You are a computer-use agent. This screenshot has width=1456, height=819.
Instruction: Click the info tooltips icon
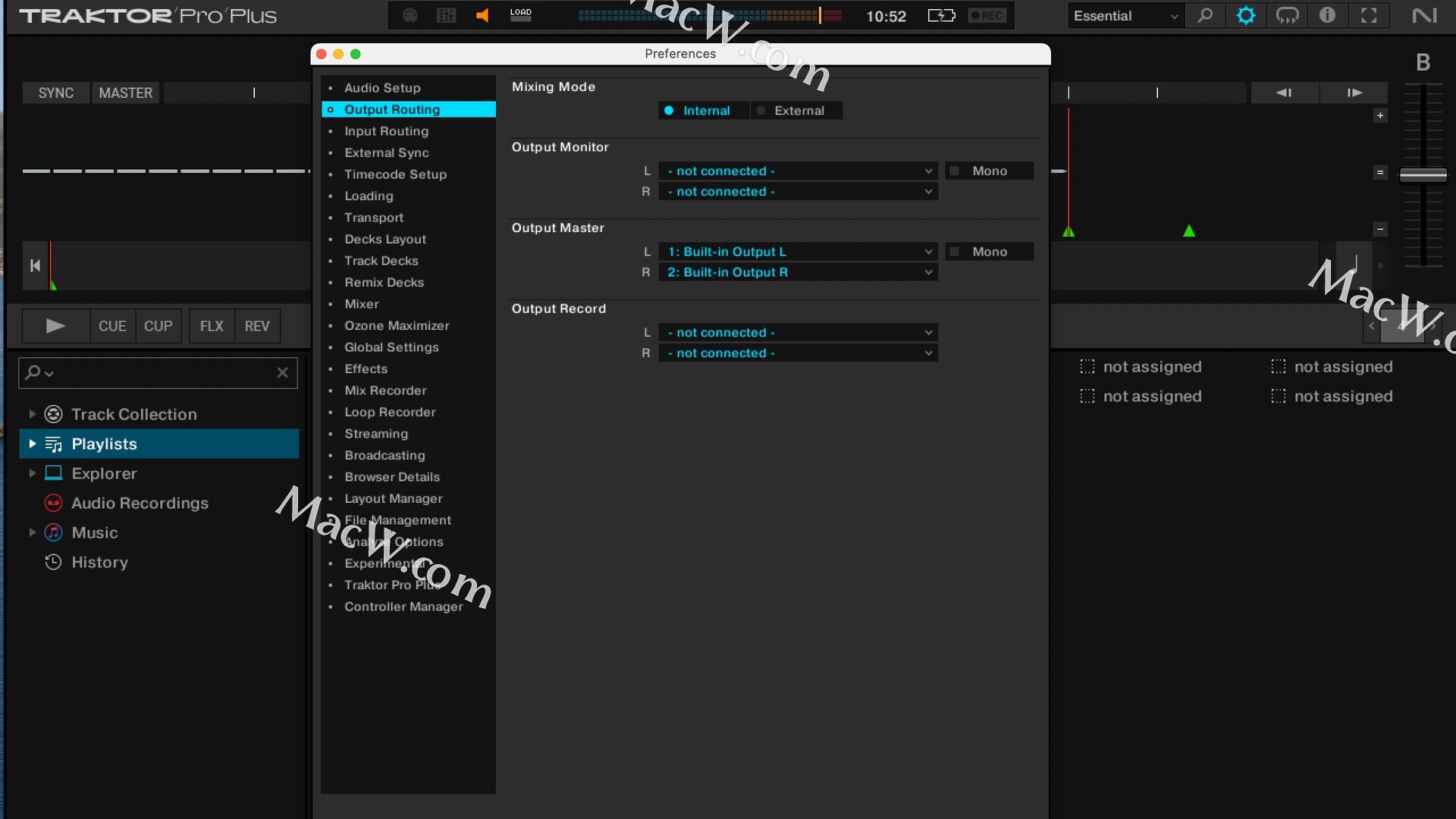coord(1327,15)
